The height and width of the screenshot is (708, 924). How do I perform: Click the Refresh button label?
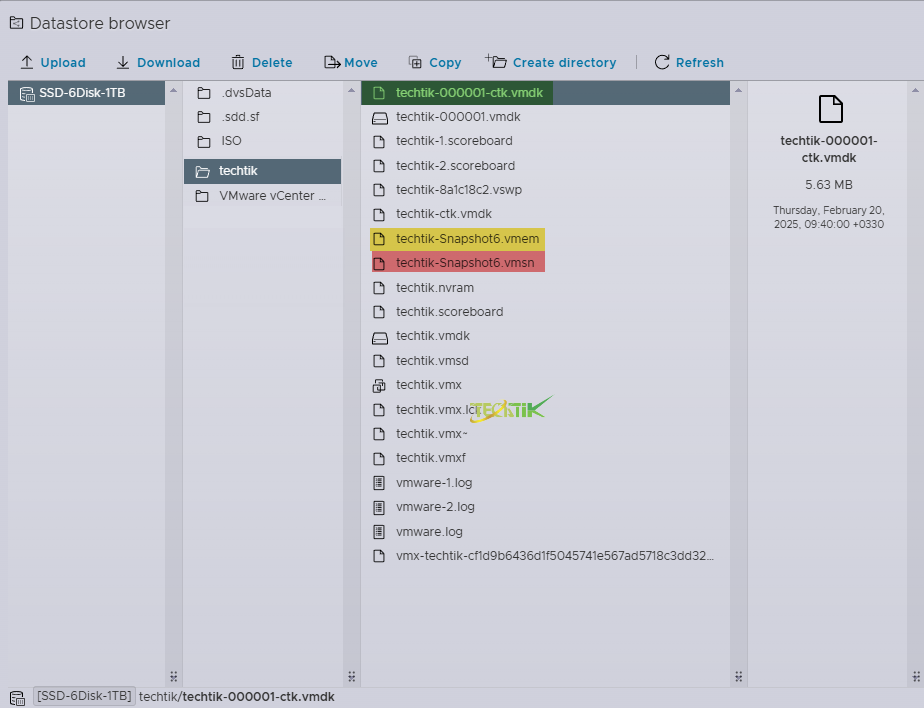click(700, 62)
